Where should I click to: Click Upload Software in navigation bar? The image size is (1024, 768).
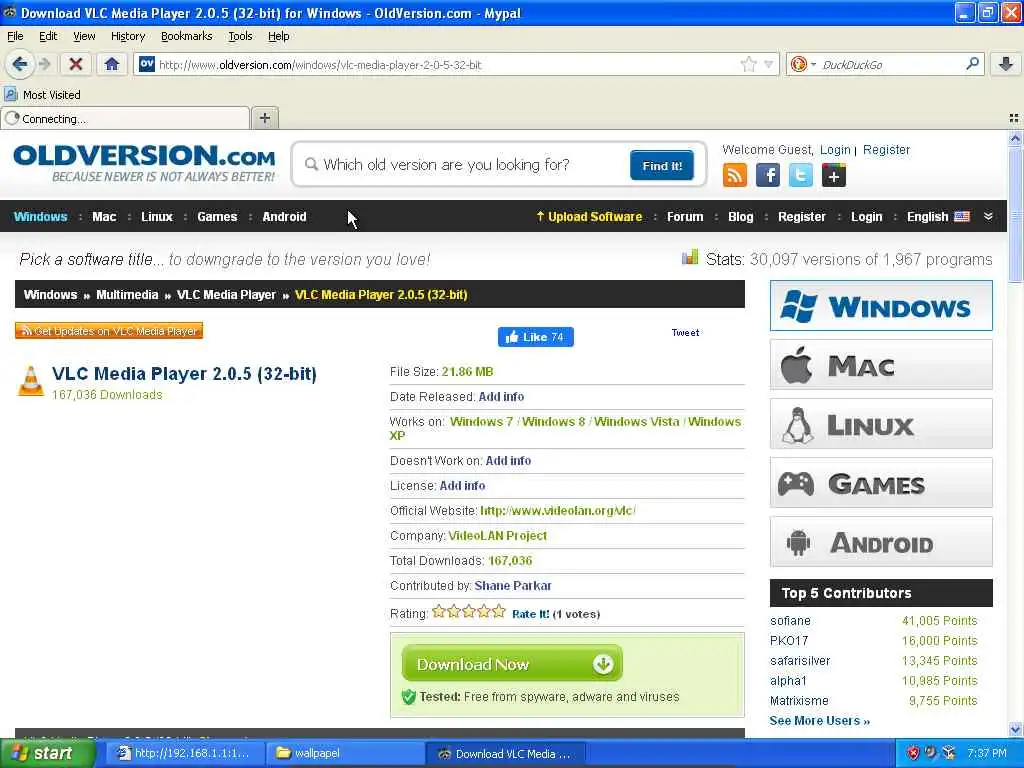589,216
